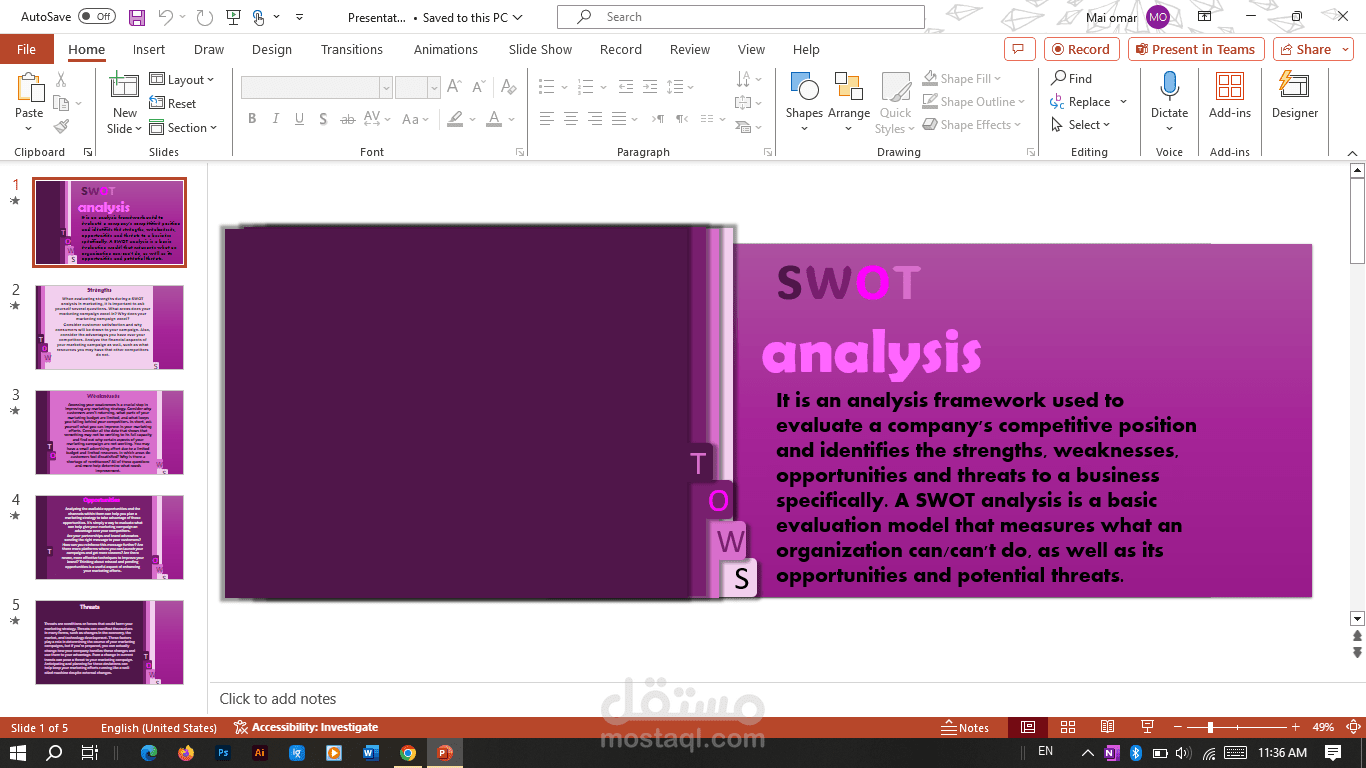Screen dimensions: 1366x768
Task: Switch to Normal view icon
Action: click(1027, 727)
